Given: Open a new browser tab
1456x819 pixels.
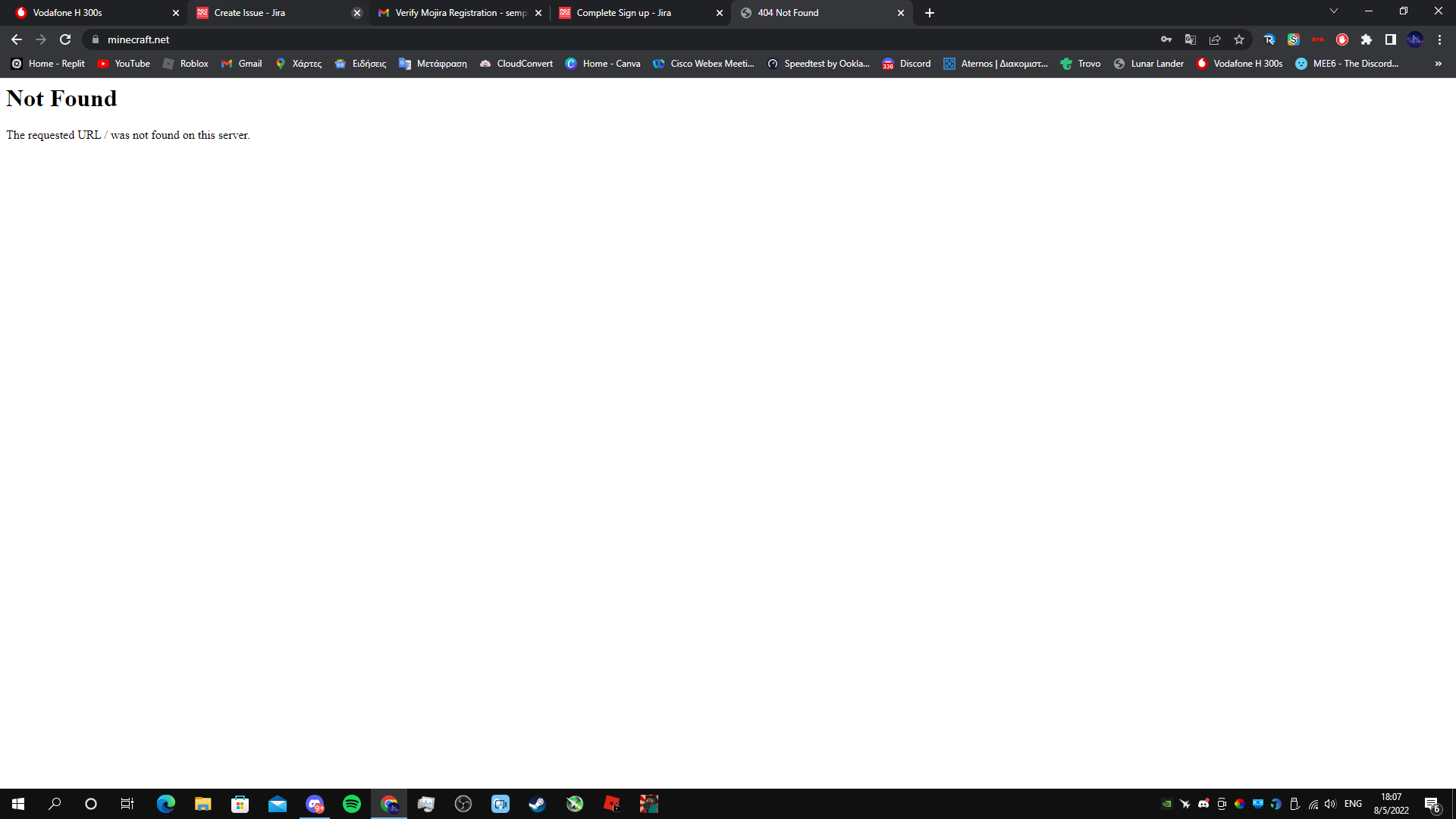Looking at the screenshot, I should (930, 13).
